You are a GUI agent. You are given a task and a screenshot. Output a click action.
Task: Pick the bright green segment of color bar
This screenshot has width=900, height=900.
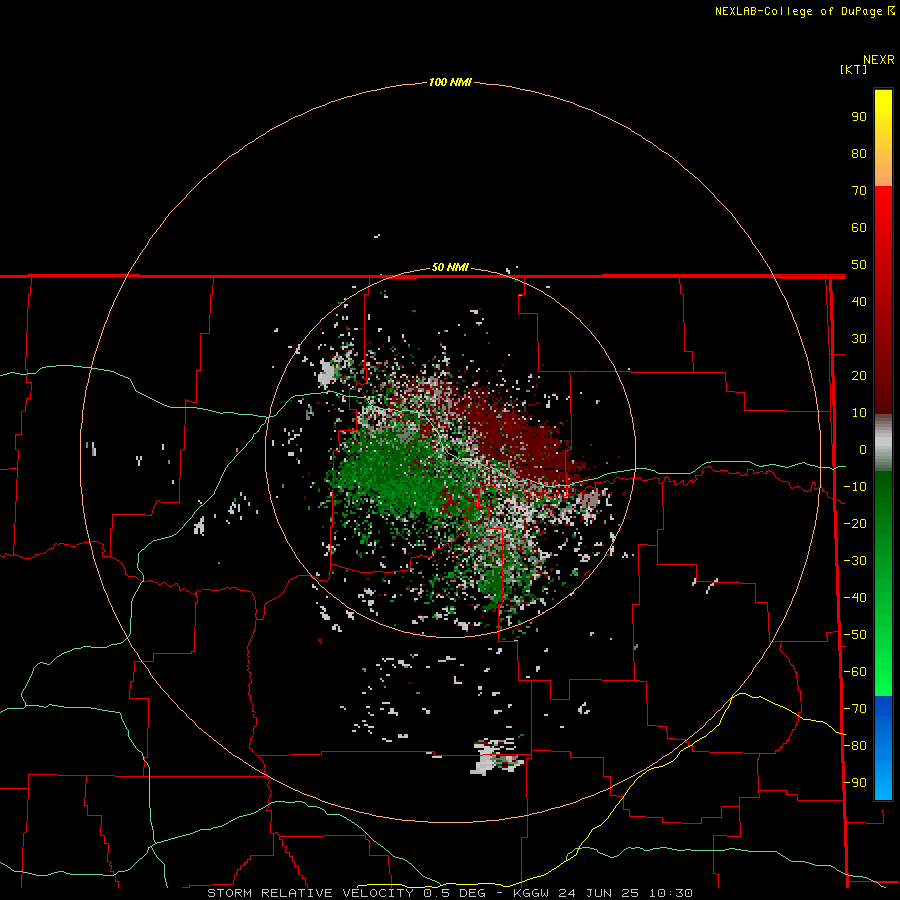(883, 677)
